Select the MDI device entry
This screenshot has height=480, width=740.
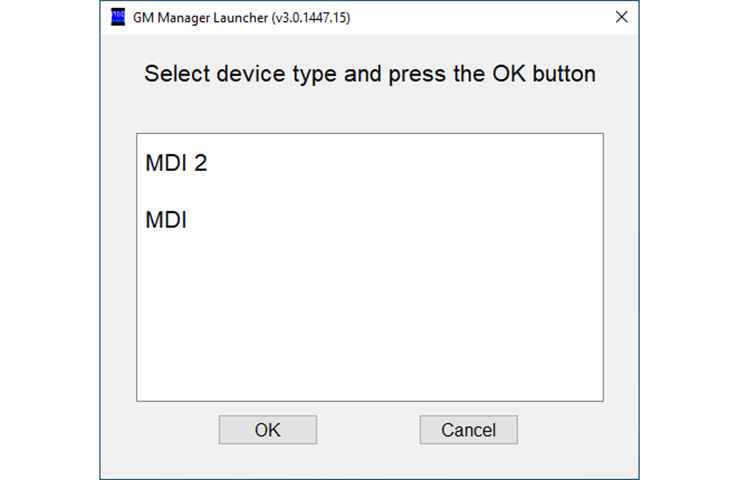coord(166,219)
